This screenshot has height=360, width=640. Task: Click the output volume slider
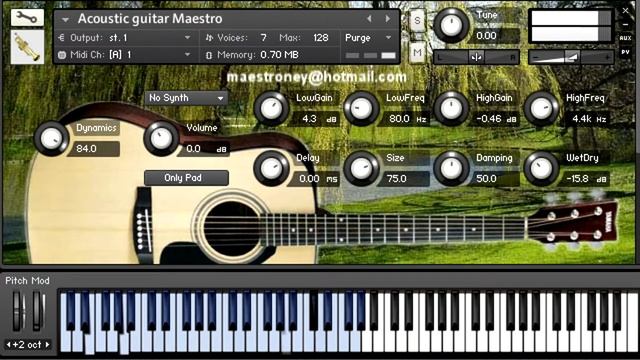pyautogui.click(x=571, y=58)
